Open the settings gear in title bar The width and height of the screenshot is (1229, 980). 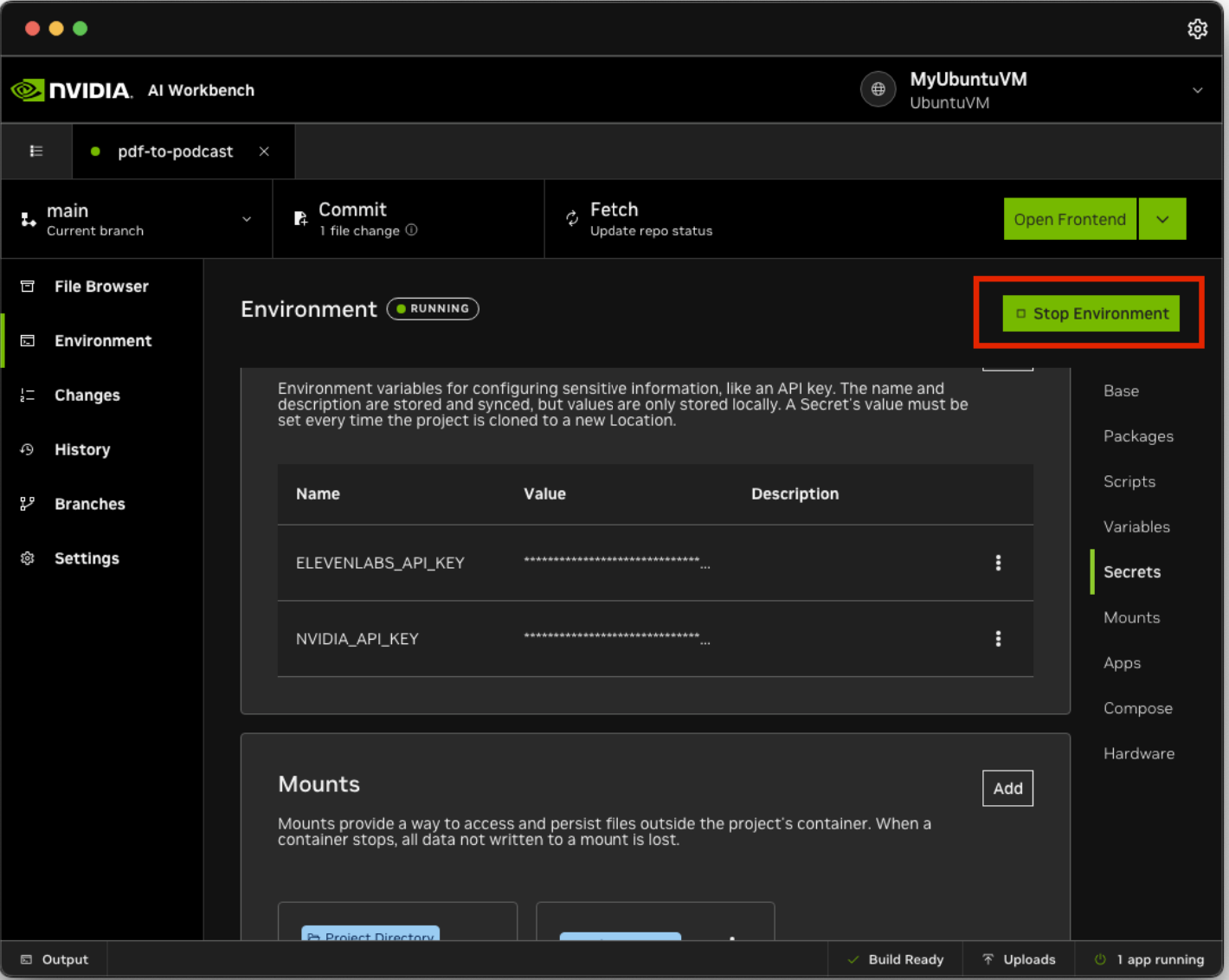(1197, 29)
